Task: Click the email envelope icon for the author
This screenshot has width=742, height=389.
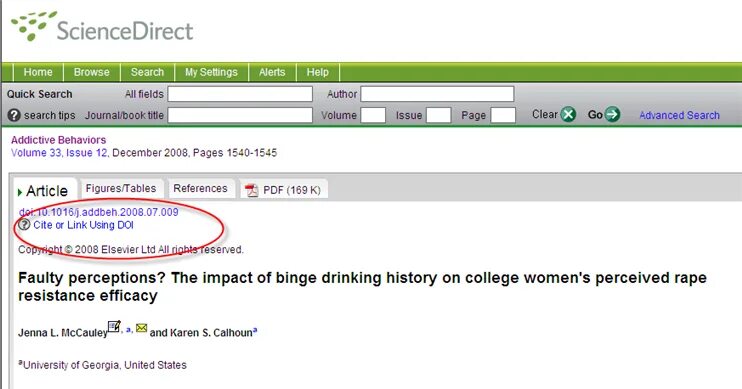Action: click(141, 327)
